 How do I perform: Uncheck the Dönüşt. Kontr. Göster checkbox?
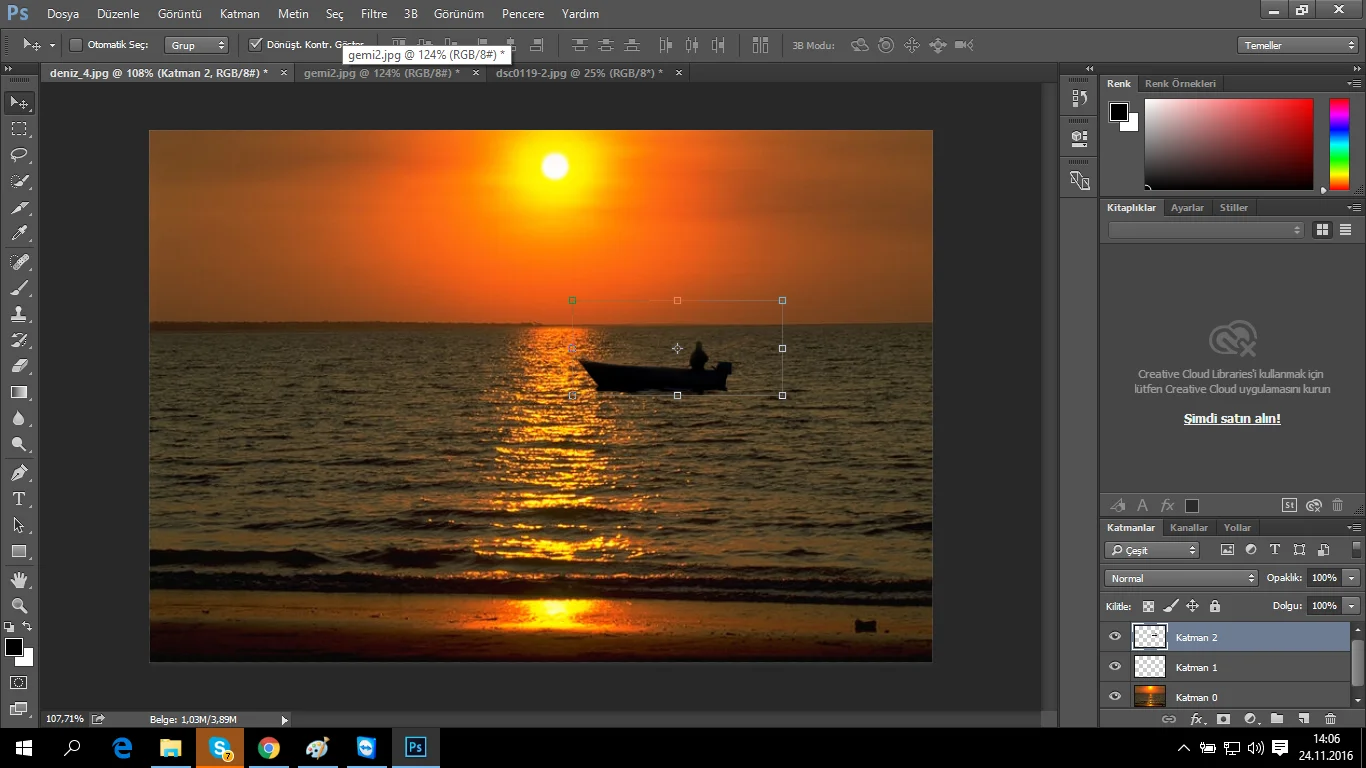tap(255, 45)
